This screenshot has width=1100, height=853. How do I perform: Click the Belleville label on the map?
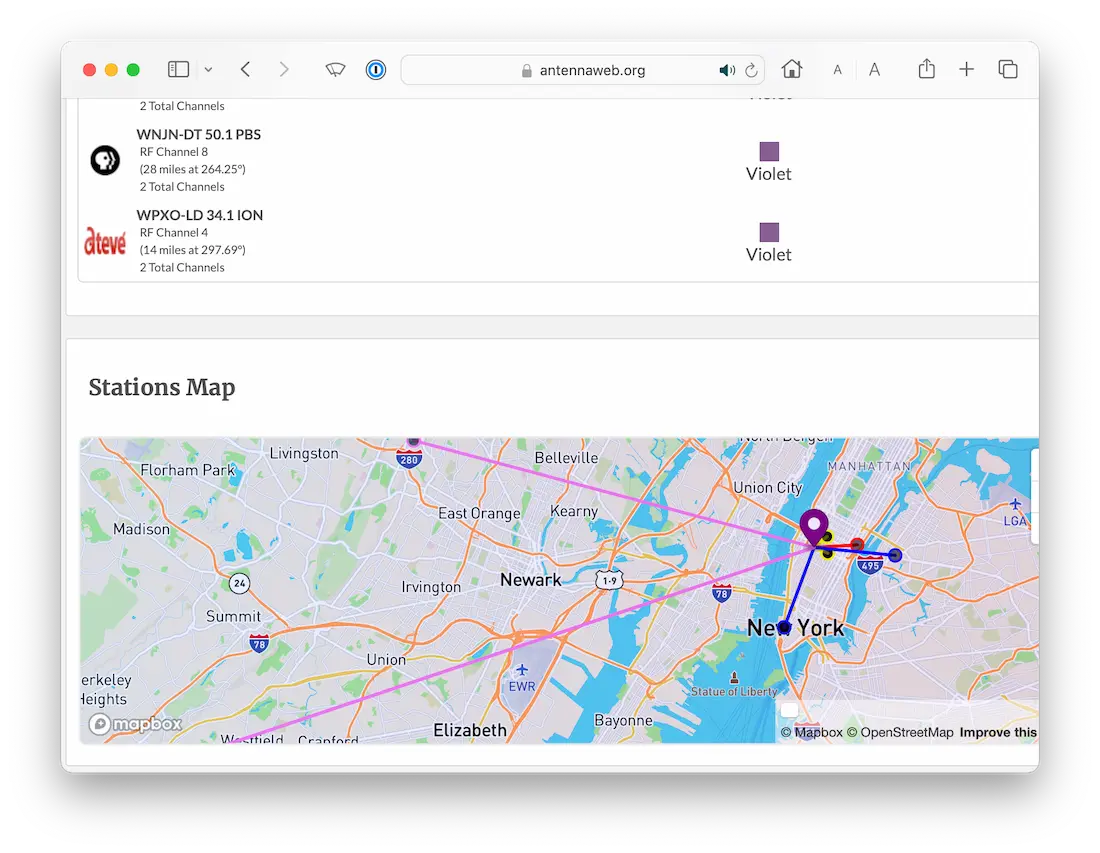[567, 458]
